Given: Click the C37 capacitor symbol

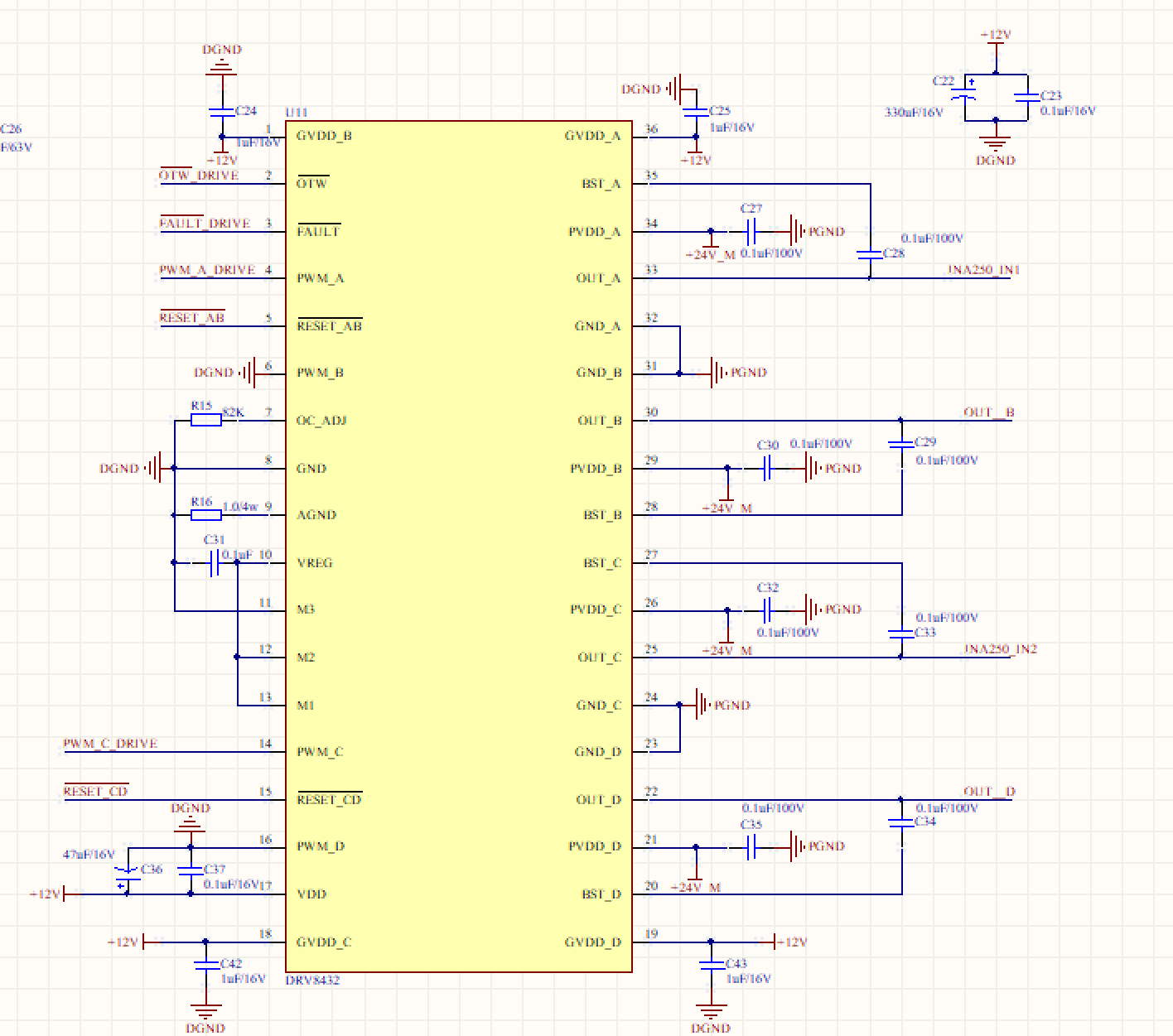Looking at the screenshot, I should [191, 870].
